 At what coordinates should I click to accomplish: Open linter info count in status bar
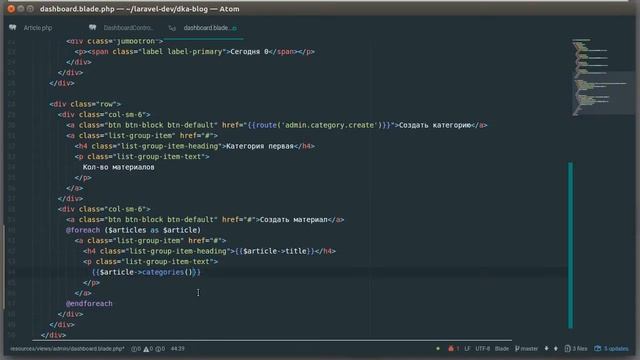click(x=160, y=349)
